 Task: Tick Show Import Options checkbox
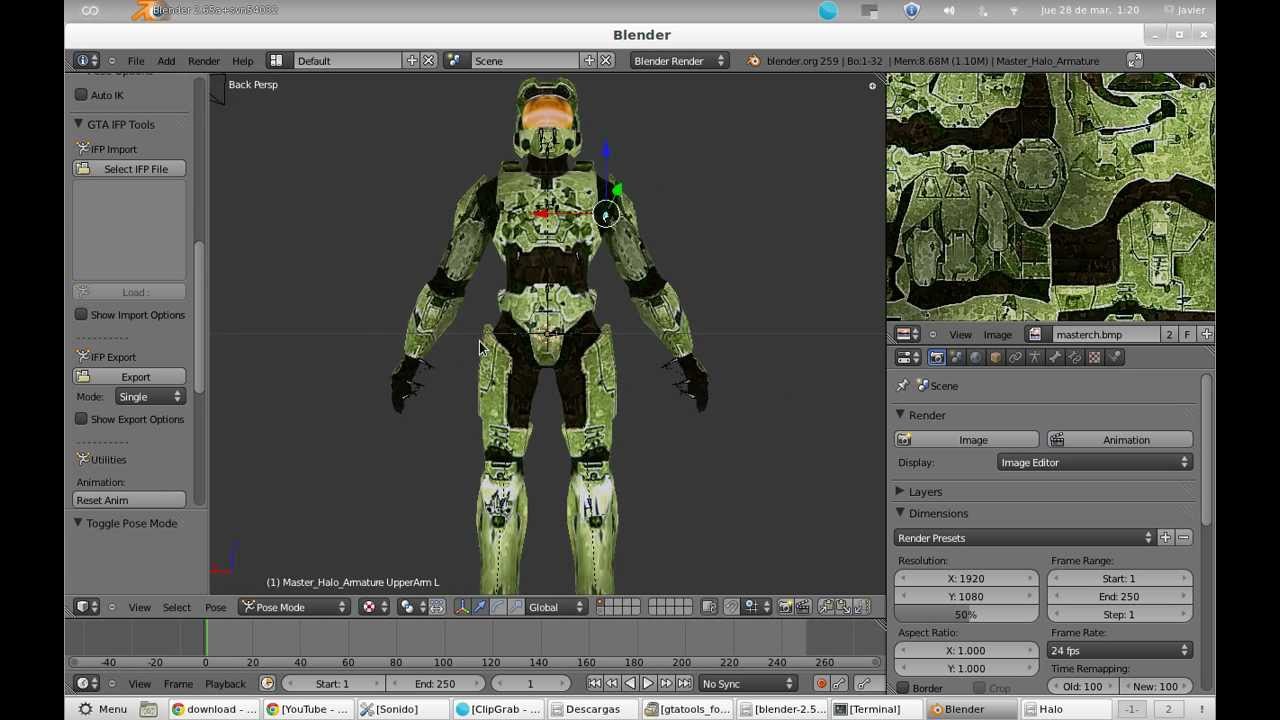pyautogui.click(x=82, y=315)
